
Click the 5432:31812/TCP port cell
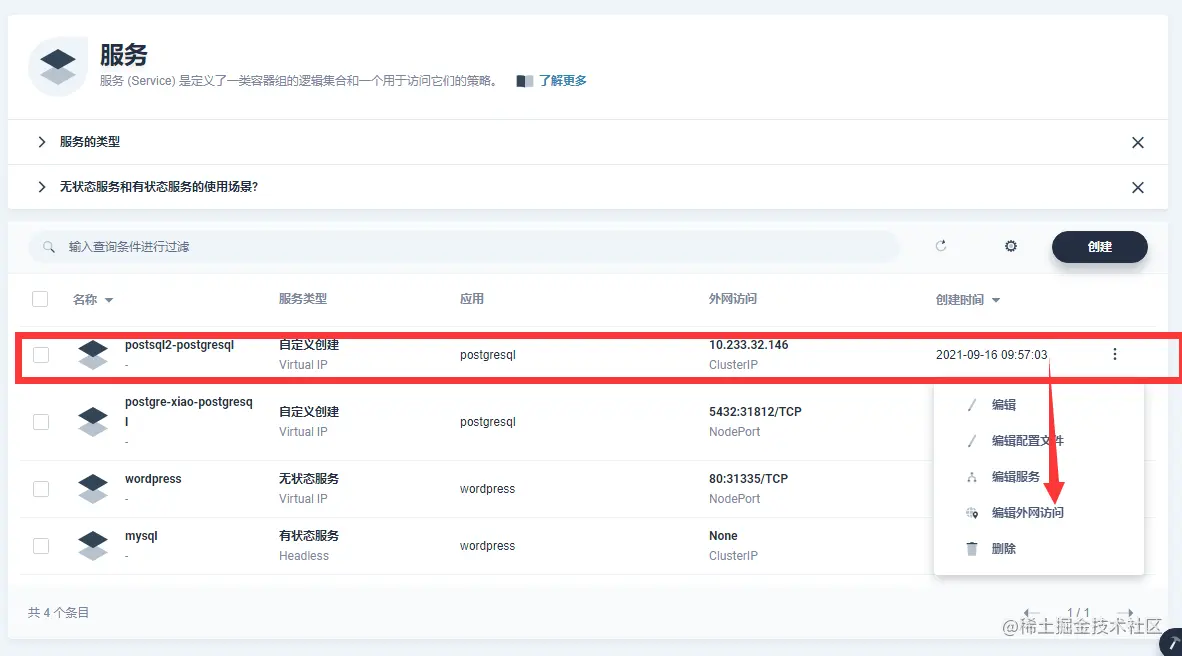click(x=755, y=412)
